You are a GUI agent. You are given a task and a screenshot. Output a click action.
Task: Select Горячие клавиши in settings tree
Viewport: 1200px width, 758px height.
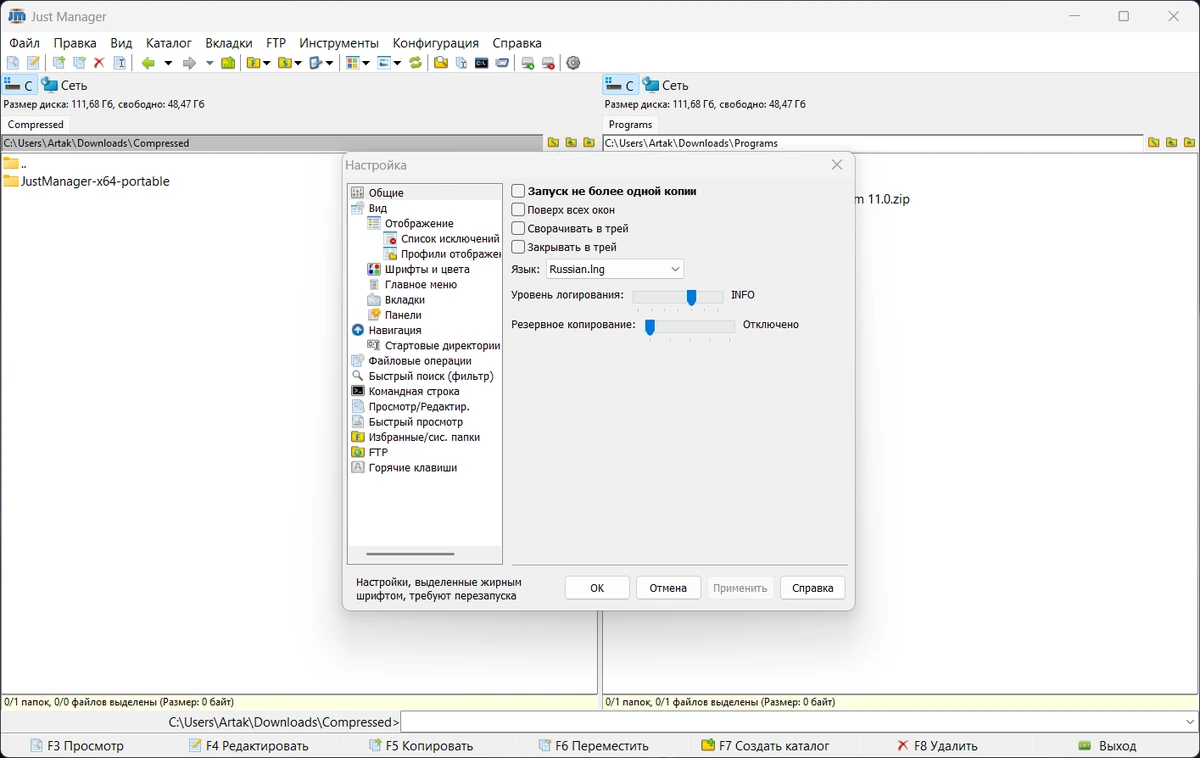tap(412, 468)
